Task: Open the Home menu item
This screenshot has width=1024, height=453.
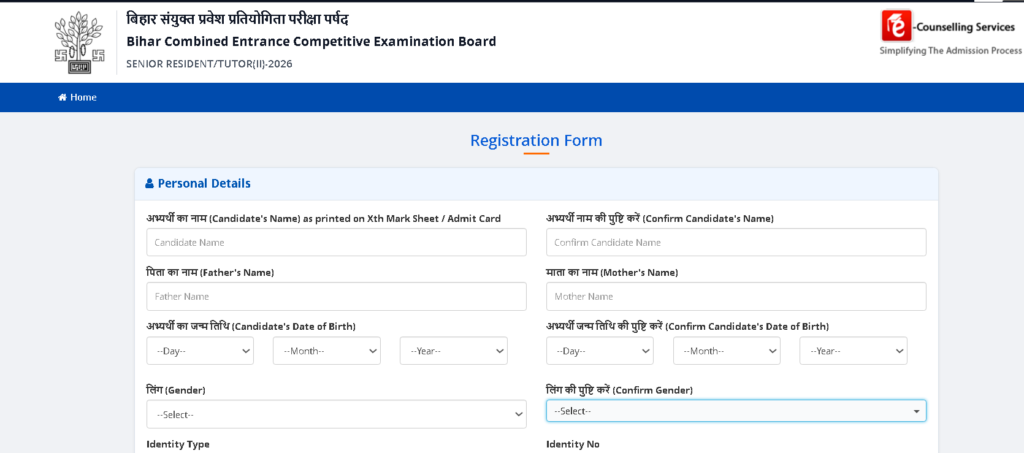Action: click(77, 97)
